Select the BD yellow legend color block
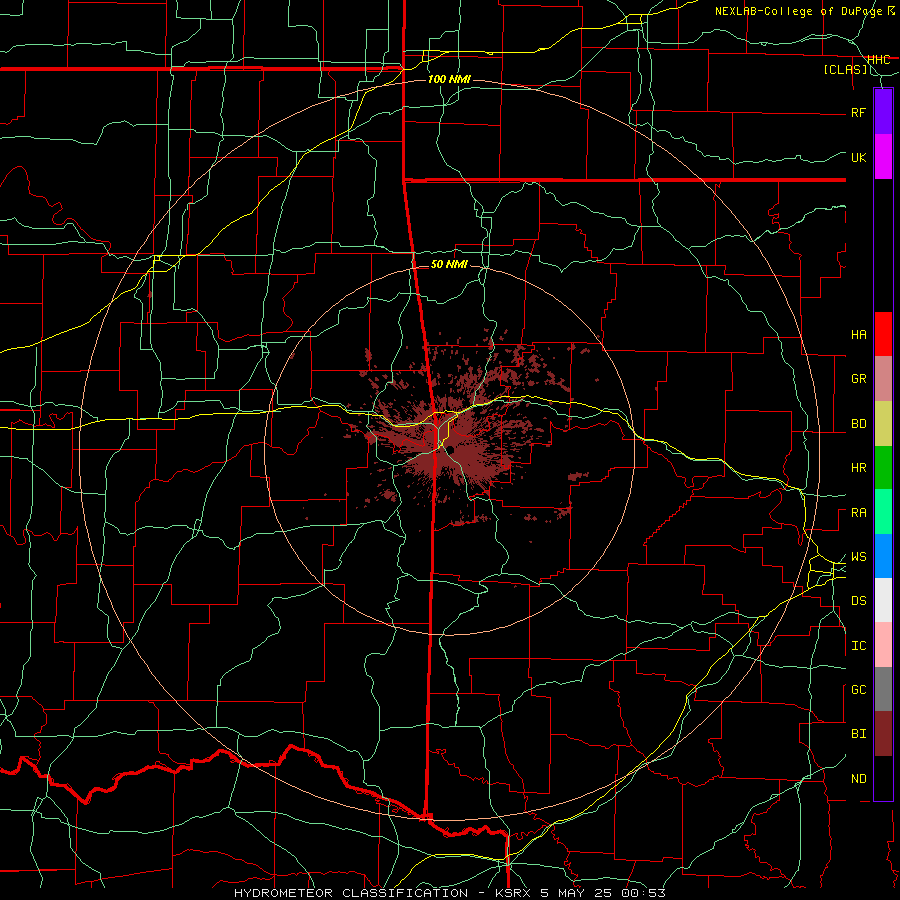900x900 pixels. [883, 424]
